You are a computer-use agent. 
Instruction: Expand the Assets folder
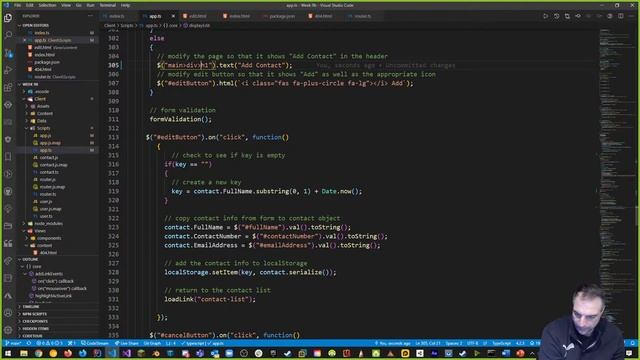[x=43, y=106]
